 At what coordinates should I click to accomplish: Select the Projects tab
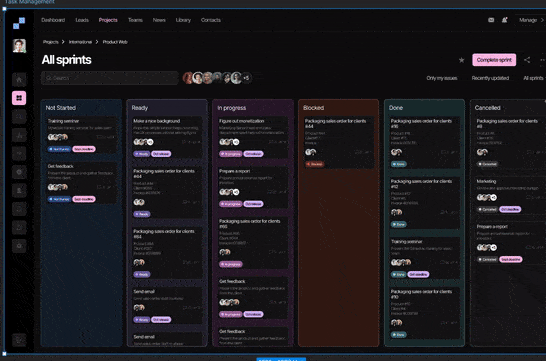point(108,20)
